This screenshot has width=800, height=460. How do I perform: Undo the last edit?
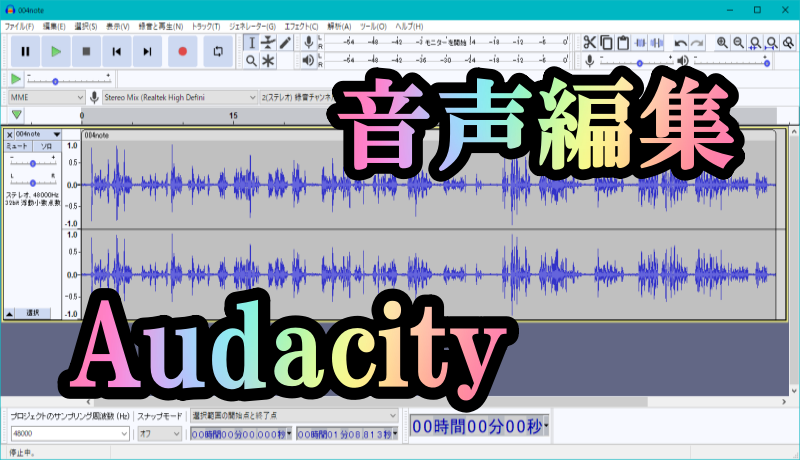pos(680,43)
